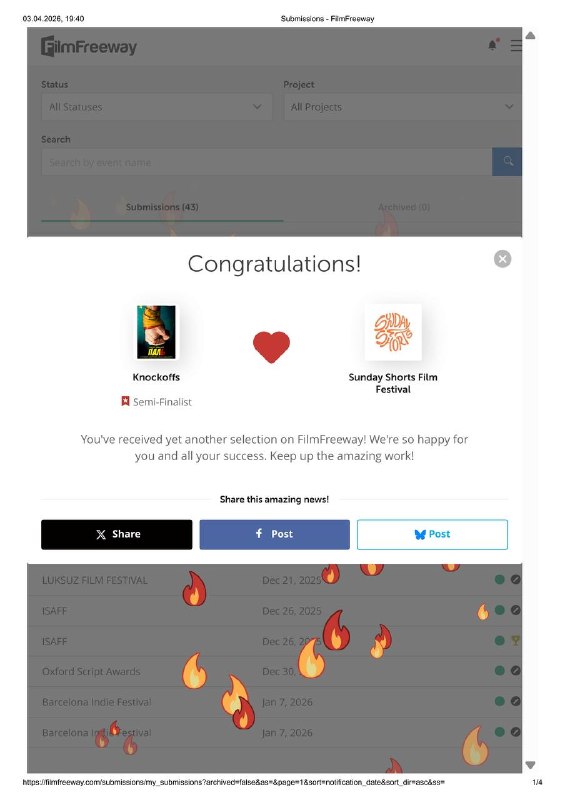Open the notifications bell
This screenshot has width=565, height=800.
[493, 45]
